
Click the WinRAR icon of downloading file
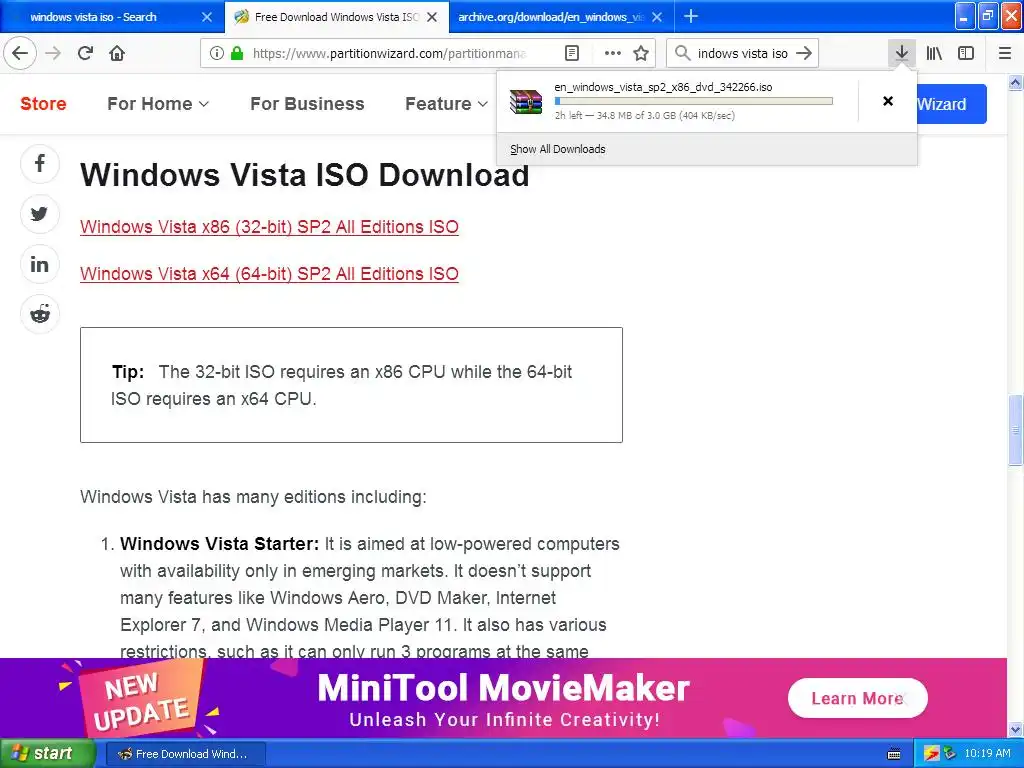coord(526,102)
